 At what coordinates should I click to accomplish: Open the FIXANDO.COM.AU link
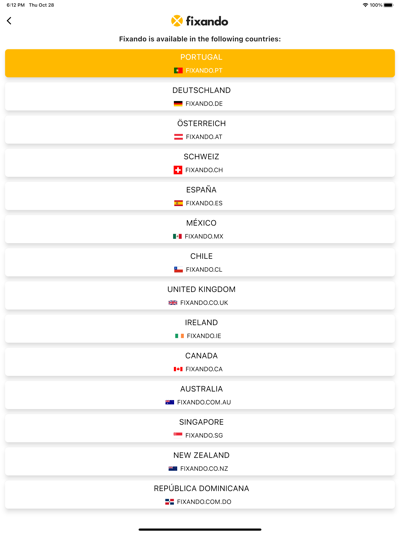[204, 402]
